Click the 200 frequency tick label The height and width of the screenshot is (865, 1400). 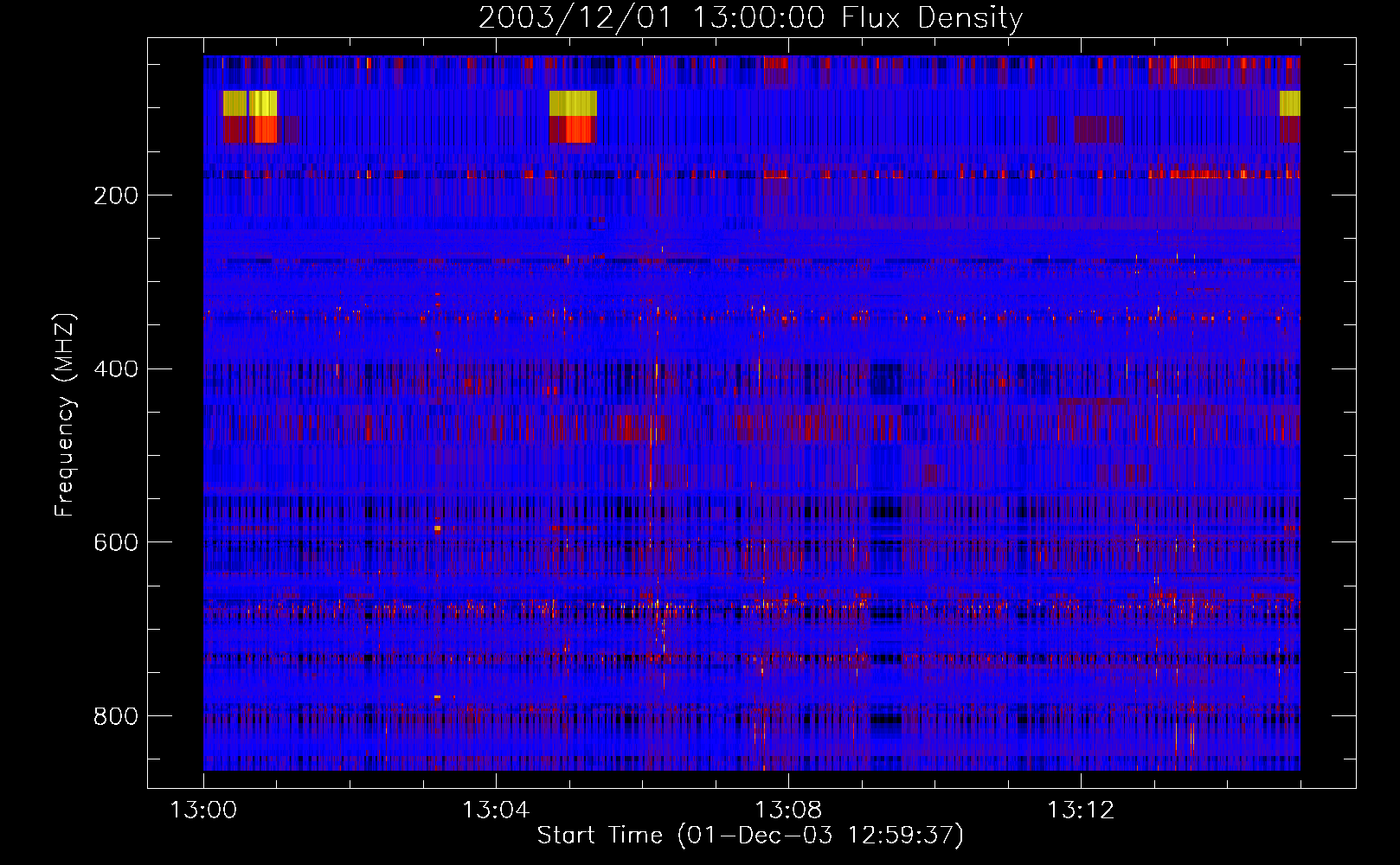(116, 195)
